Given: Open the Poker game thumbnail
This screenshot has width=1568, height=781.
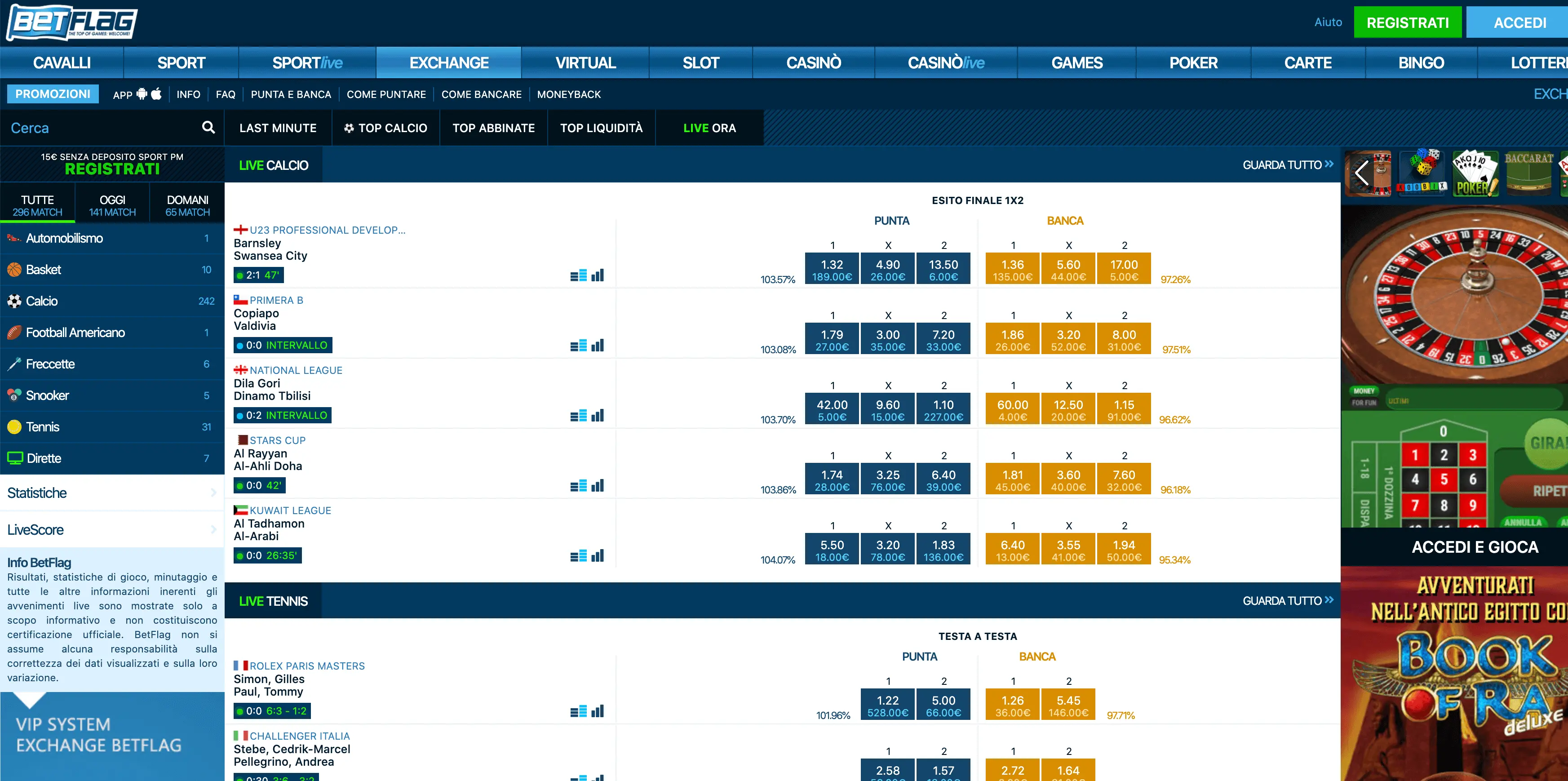Looking at the screenshot, I should coord(1475,173).
